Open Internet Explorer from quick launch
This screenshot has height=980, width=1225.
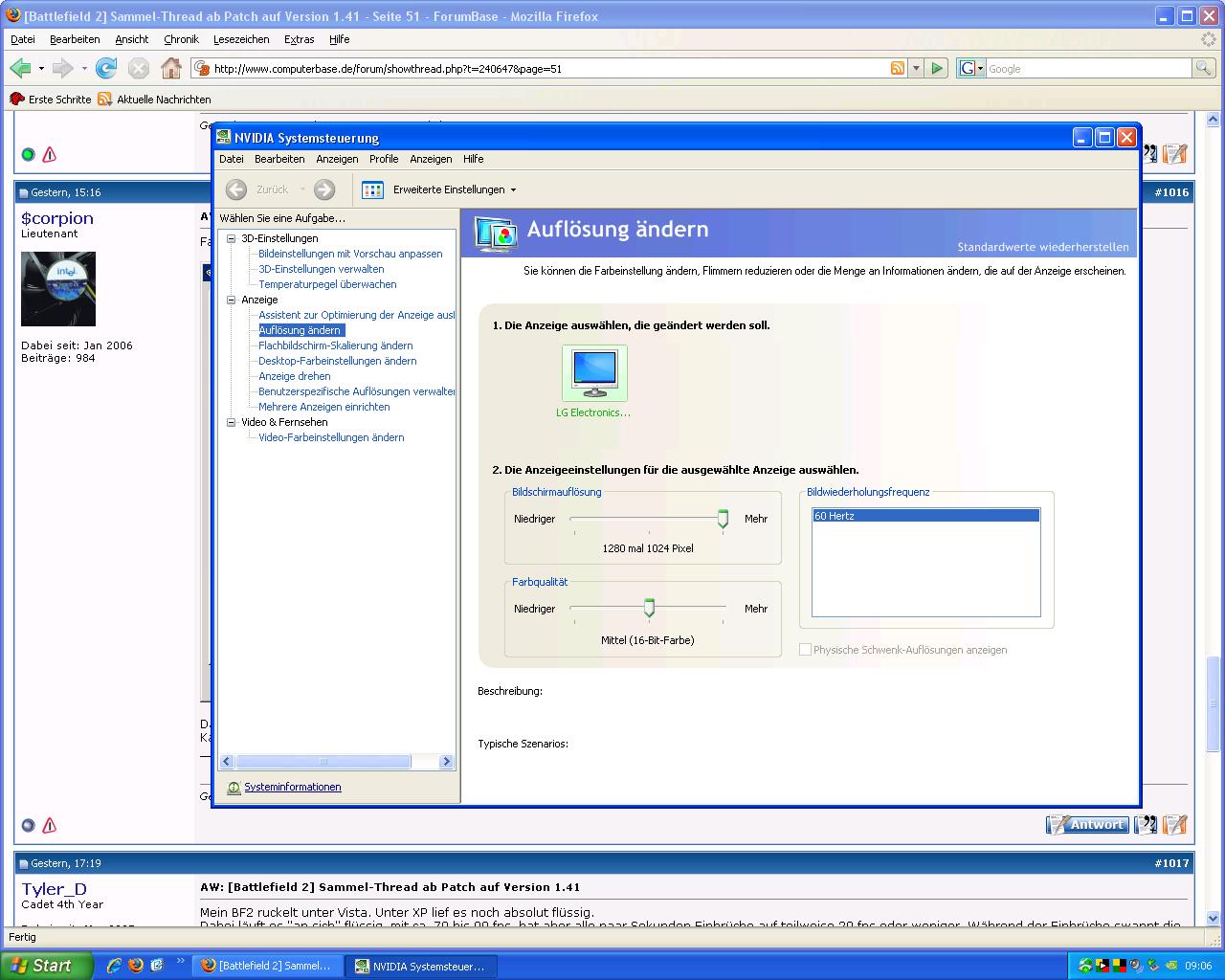pos(114,966)
